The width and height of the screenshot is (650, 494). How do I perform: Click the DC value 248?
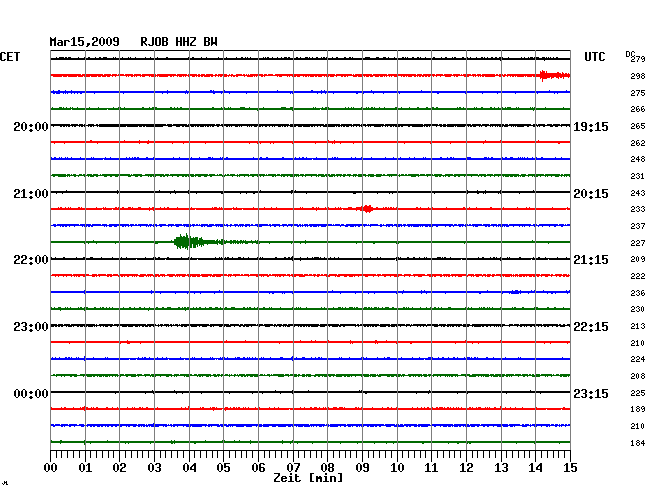coord(638,159)
